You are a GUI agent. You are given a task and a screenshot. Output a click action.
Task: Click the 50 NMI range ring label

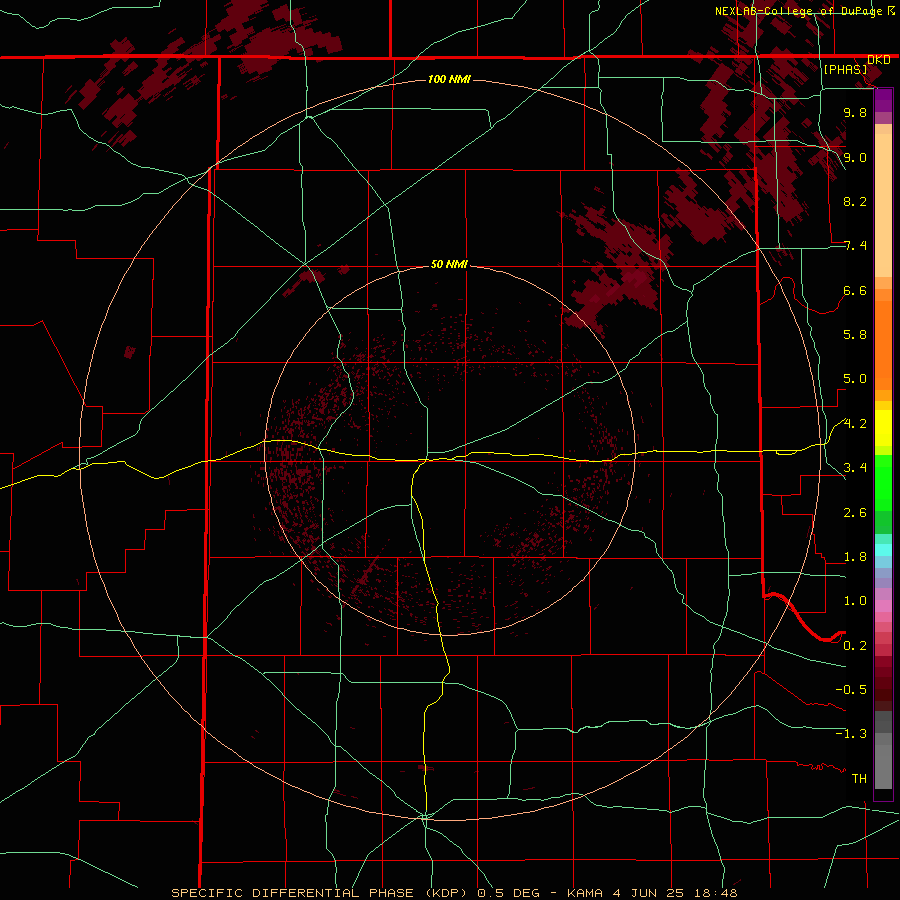pos(449,264)
